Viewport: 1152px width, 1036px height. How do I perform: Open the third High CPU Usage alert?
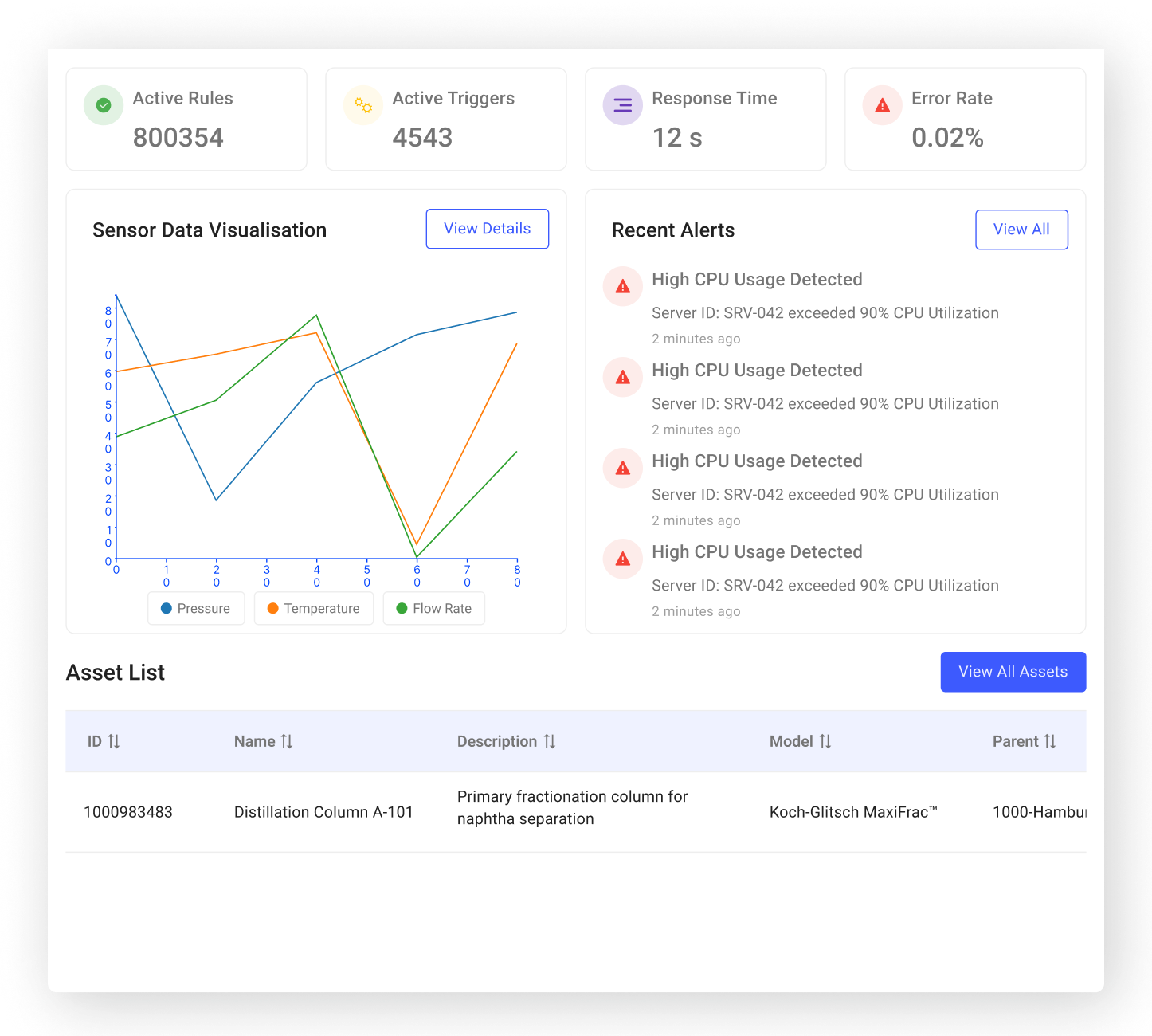[x=757, y=461]
